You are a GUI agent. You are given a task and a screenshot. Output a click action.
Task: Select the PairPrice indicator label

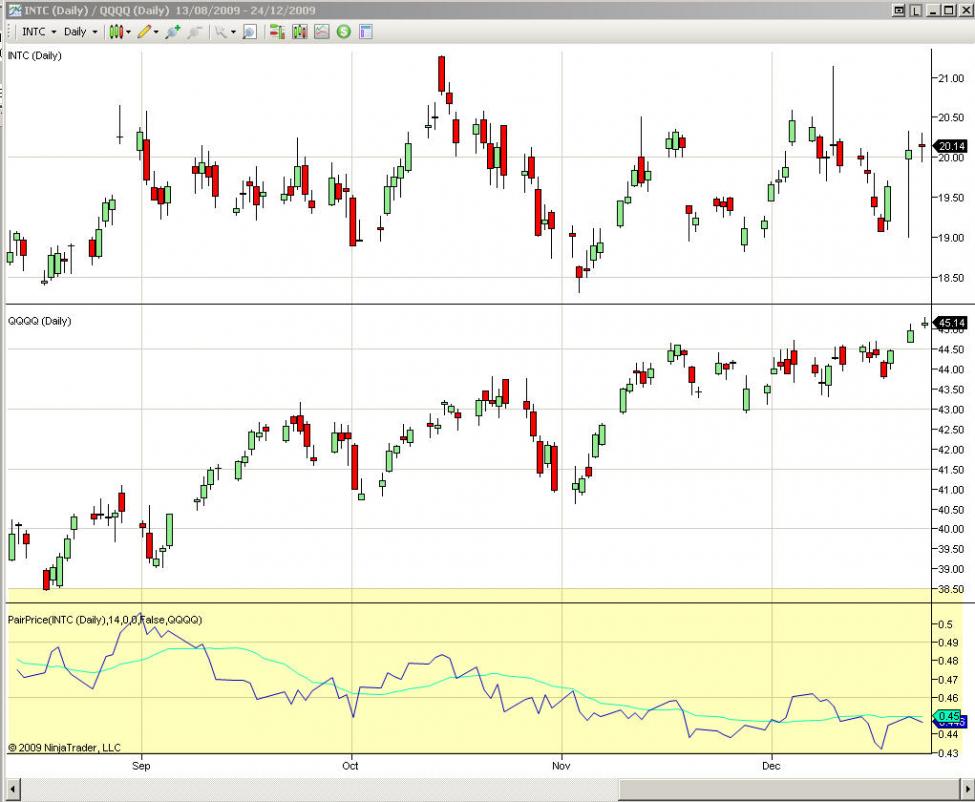click(x=105, y=620)
